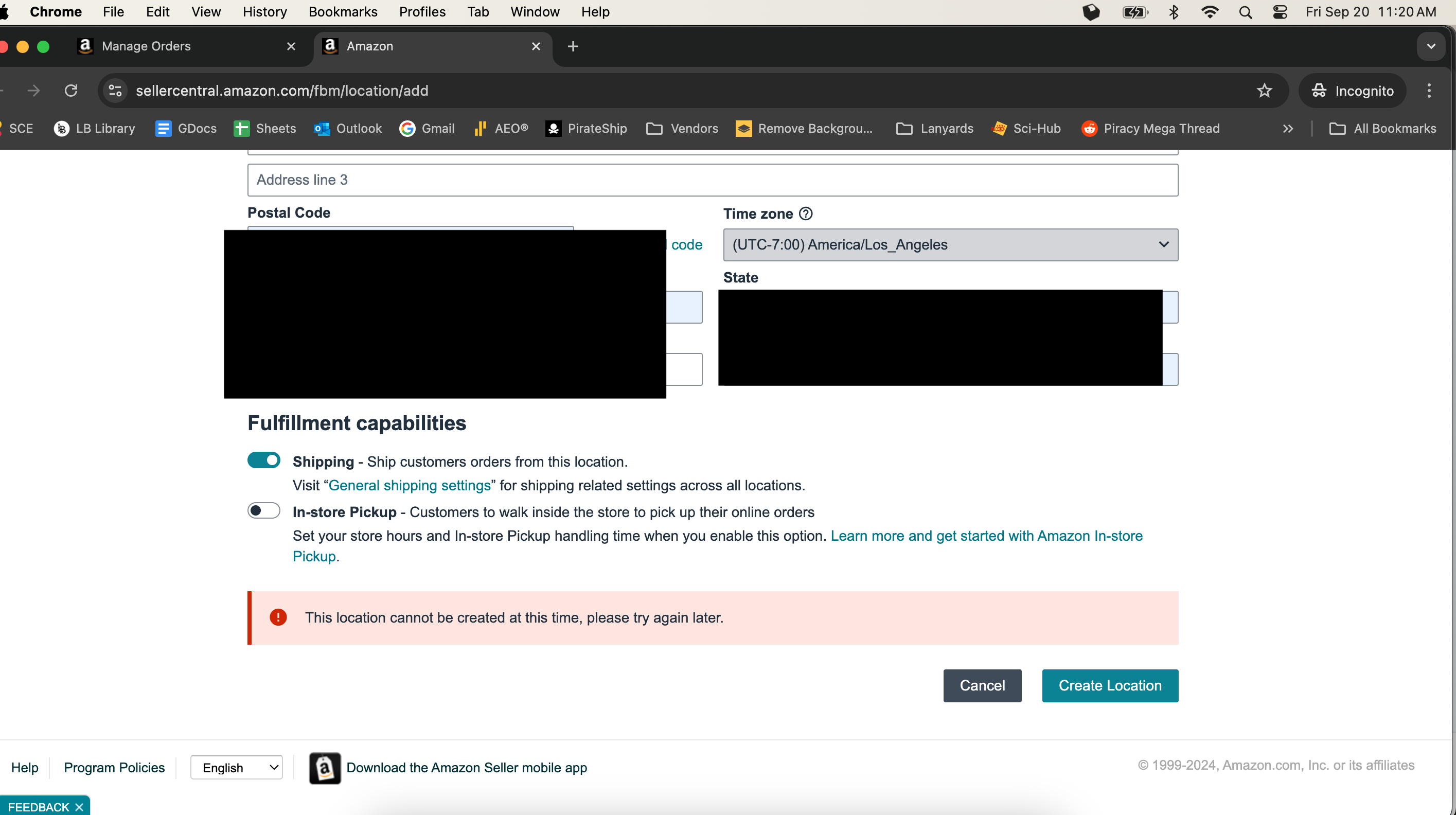Show hidden bookmarks with the chevron
Viewport: 1456px width, 815px height.
click(x=1288, y=128)
